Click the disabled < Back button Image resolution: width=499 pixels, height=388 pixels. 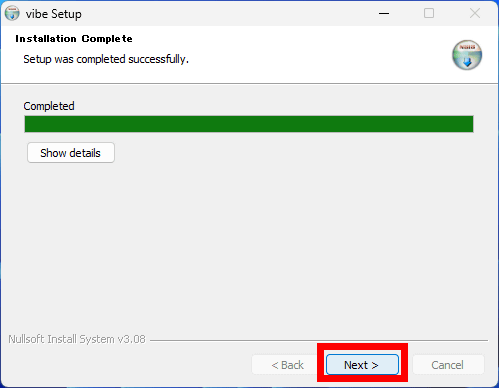click(x=287, y=365)
